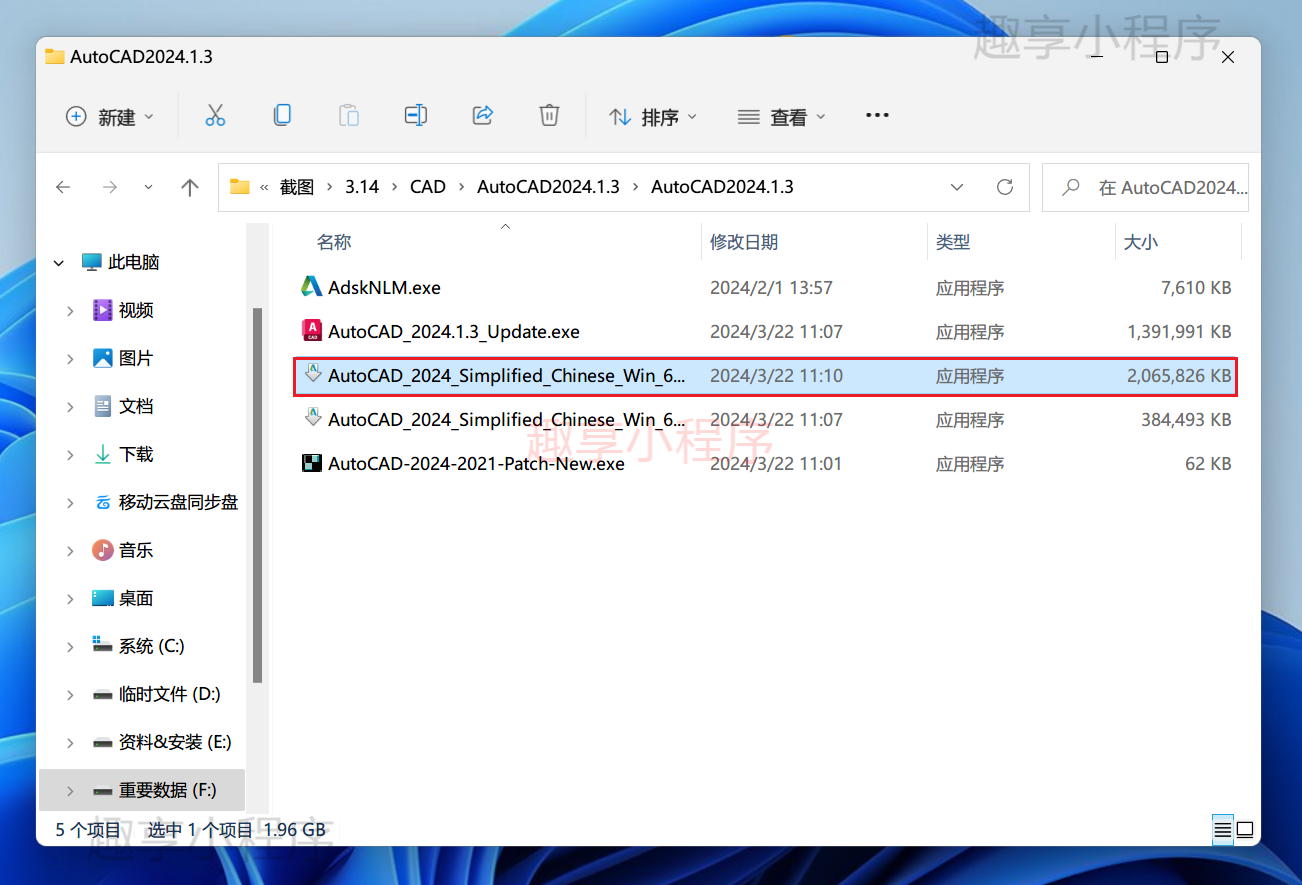The image size is (1302, 885).
Task: Click the Paste clipboard icon
Action: point(349,116)
